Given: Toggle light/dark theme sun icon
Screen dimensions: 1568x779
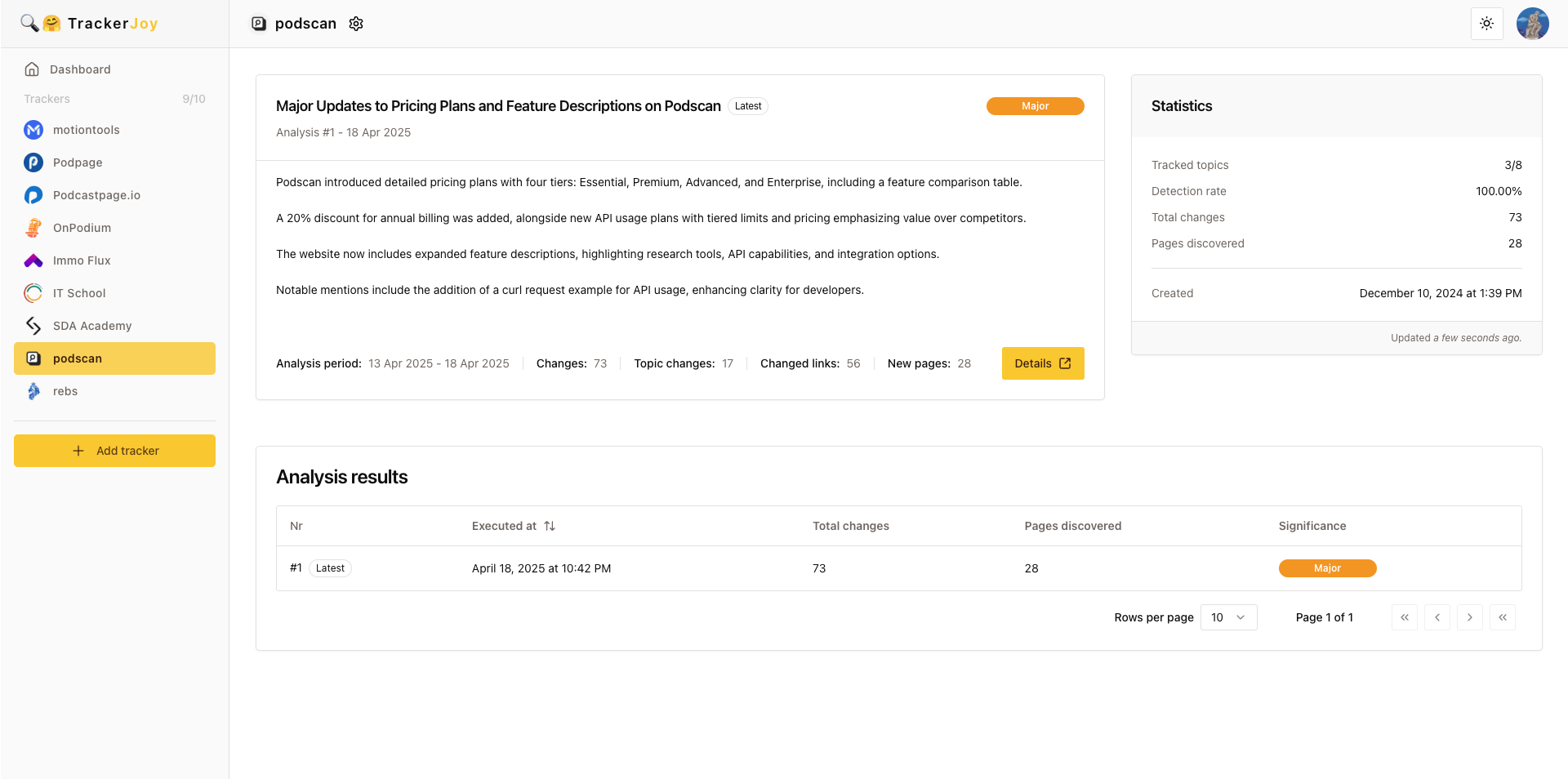Looking at the screenshot, I should [1486, 24].
